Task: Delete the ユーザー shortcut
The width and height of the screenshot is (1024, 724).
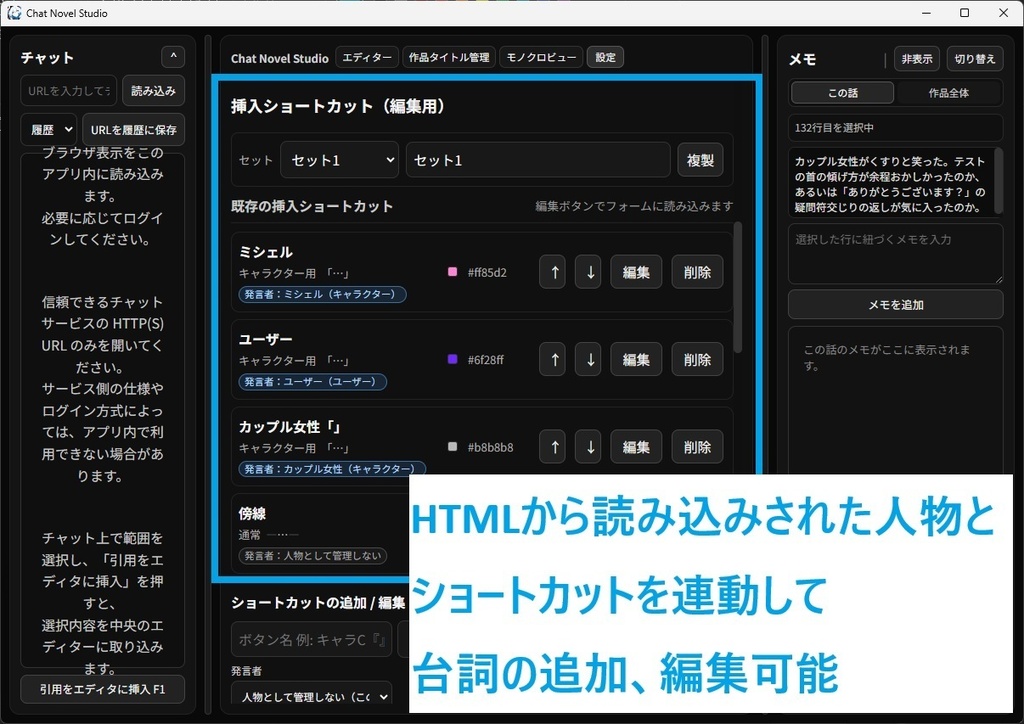Action: point(697,359)
